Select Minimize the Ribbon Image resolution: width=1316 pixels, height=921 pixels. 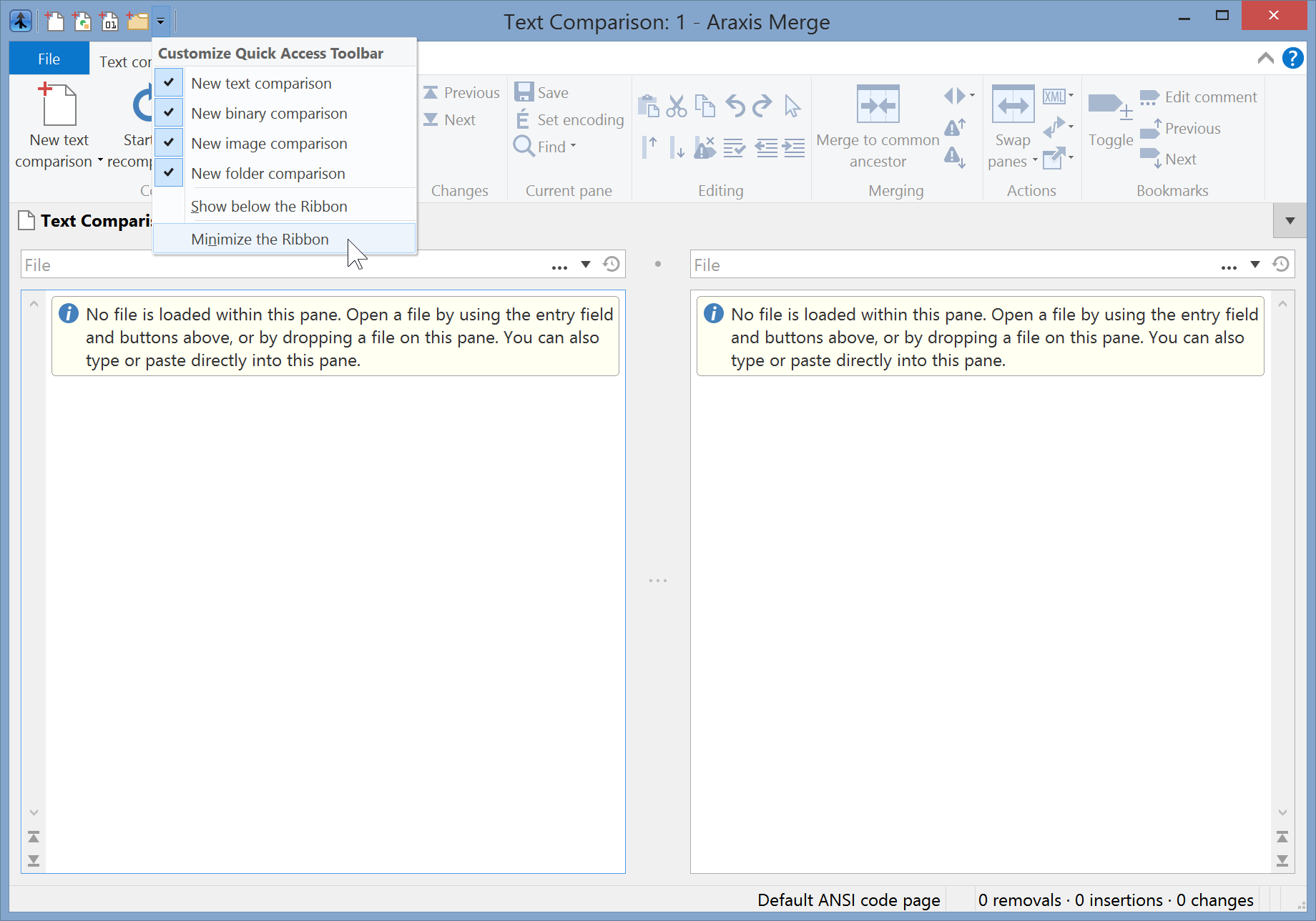coord(260,239)
